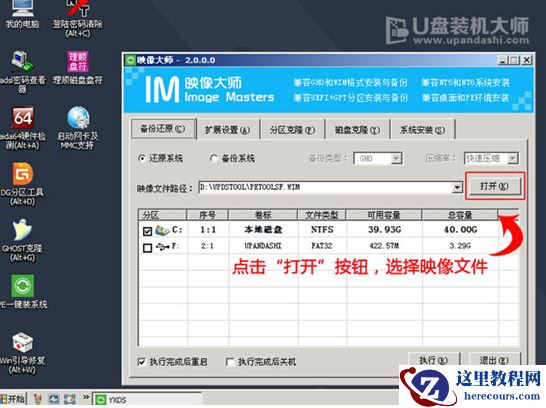Viewport: 546px width, 408px height.
Task: Toggle 执行完成后重启 checkbox
Action: tap(141, 362)
